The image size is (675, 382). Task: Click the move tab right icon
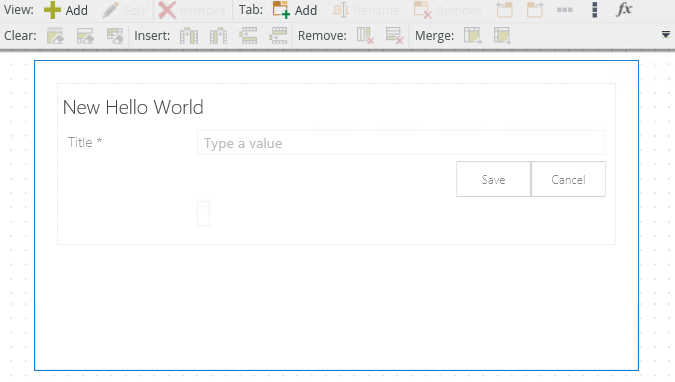click(535, 10)
